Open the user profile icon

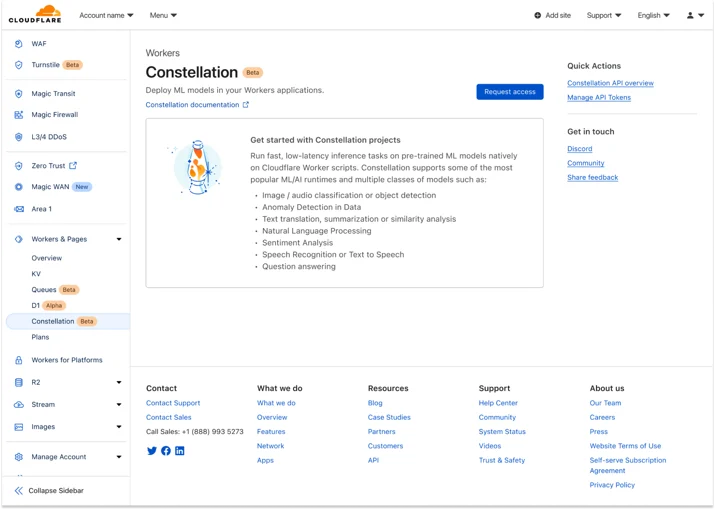(690, 16)
